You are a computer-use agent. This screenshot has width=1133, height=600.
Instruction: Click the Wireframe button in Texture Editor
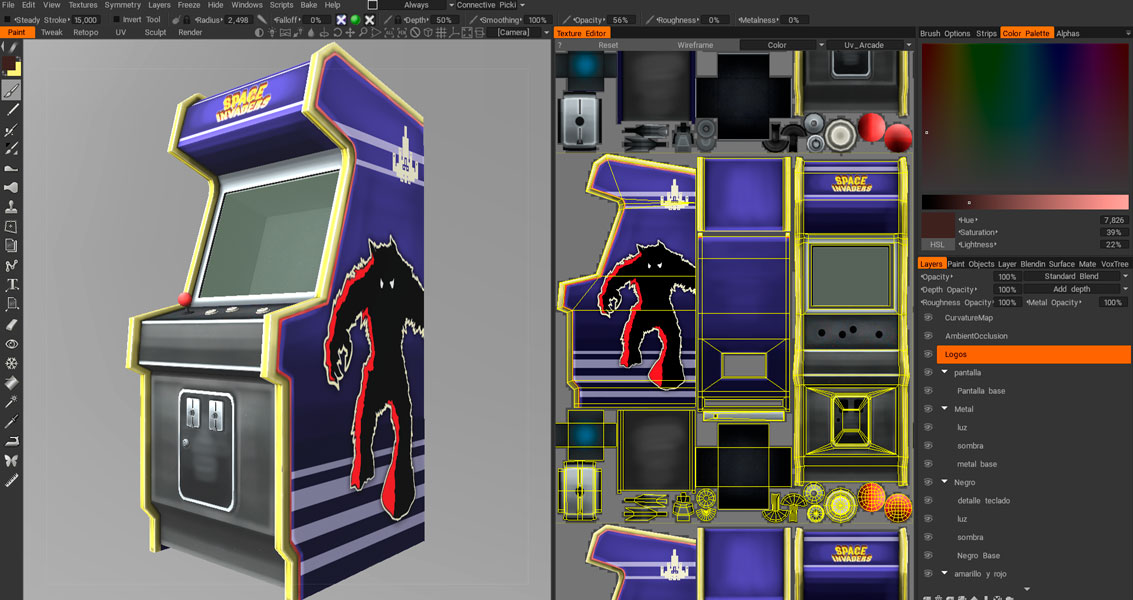pyautogui.click(x=695, y=45)
